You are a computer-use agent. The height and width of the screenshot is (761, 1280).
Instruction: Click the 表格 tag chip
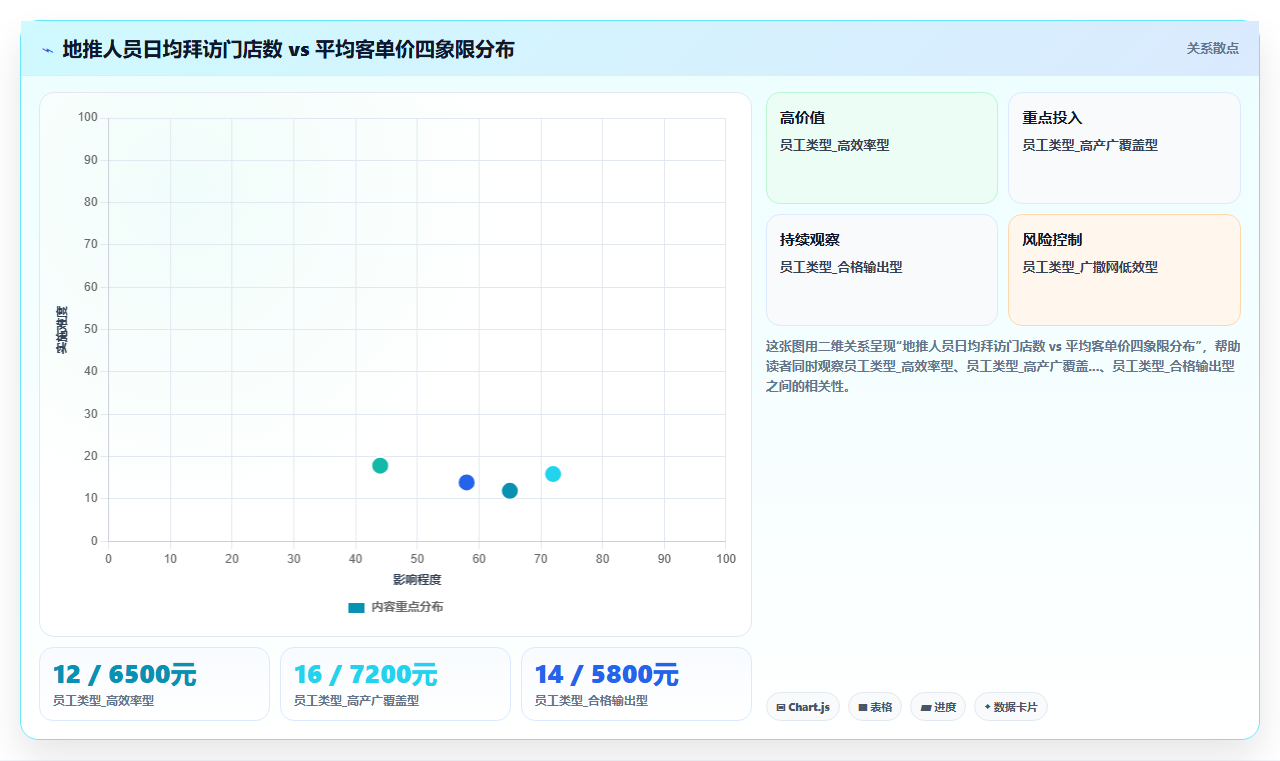[x=875, y=707]
